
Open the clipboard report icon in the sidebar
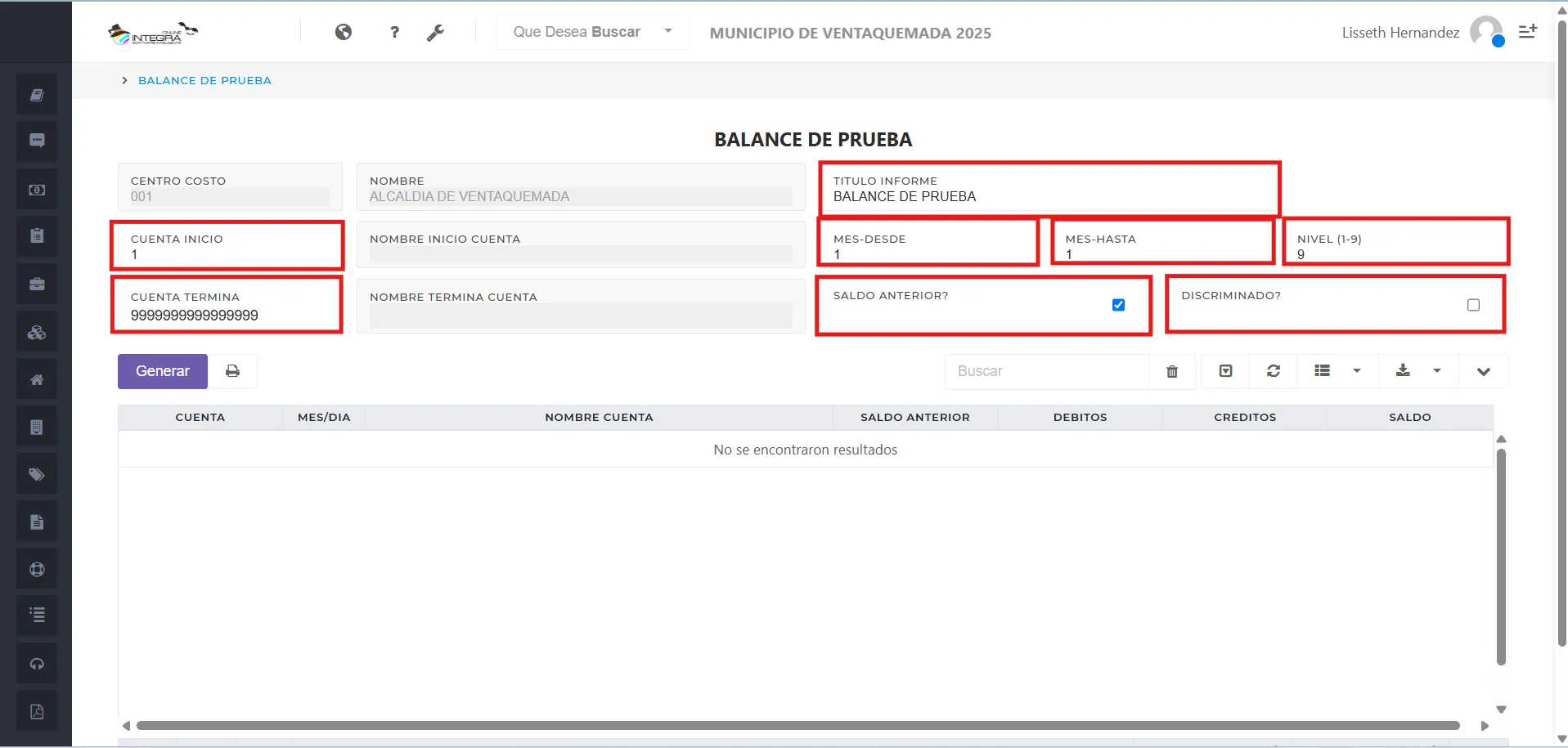pos(36,235)
